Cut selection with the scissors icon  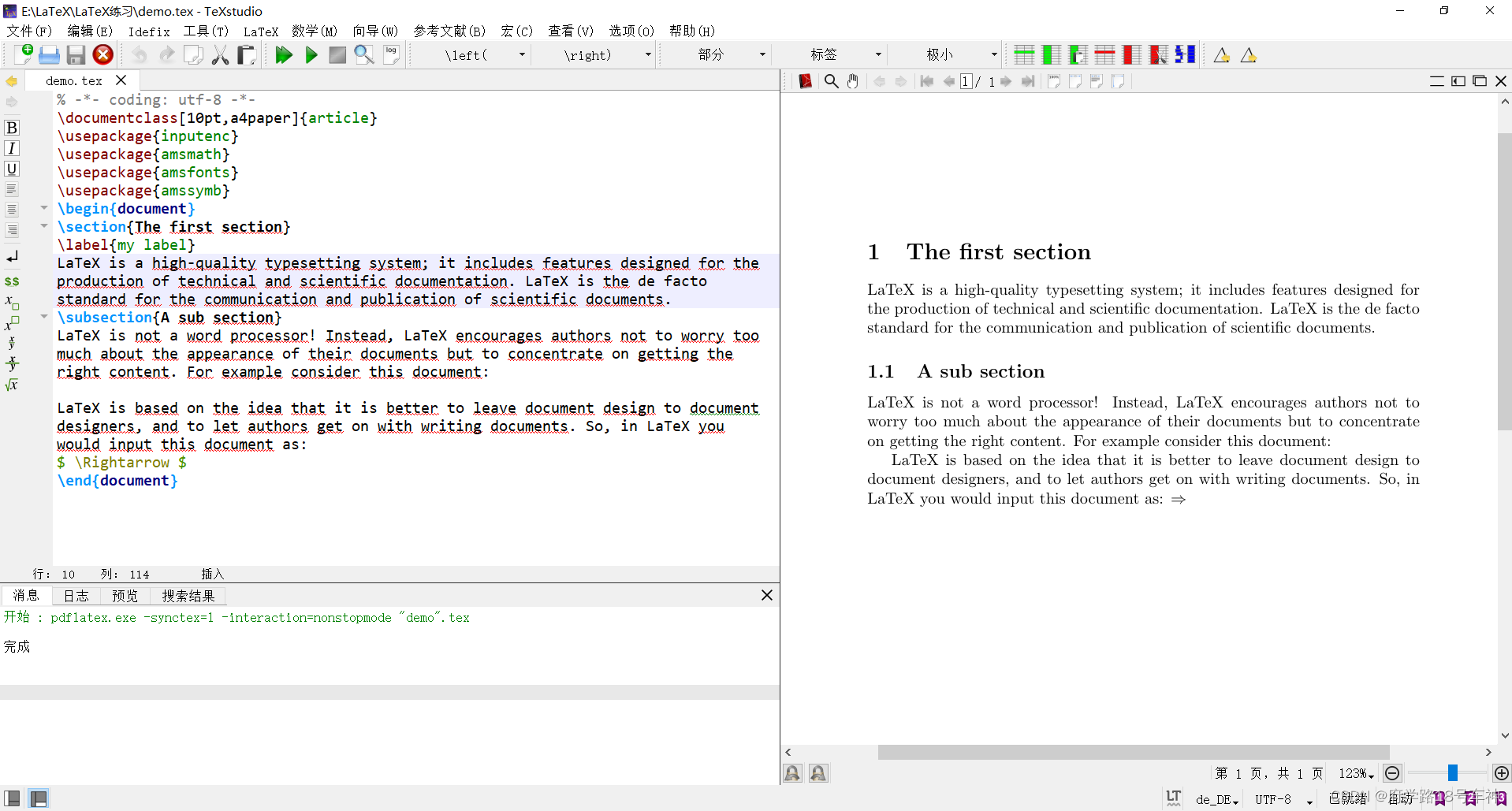point(221,54)
